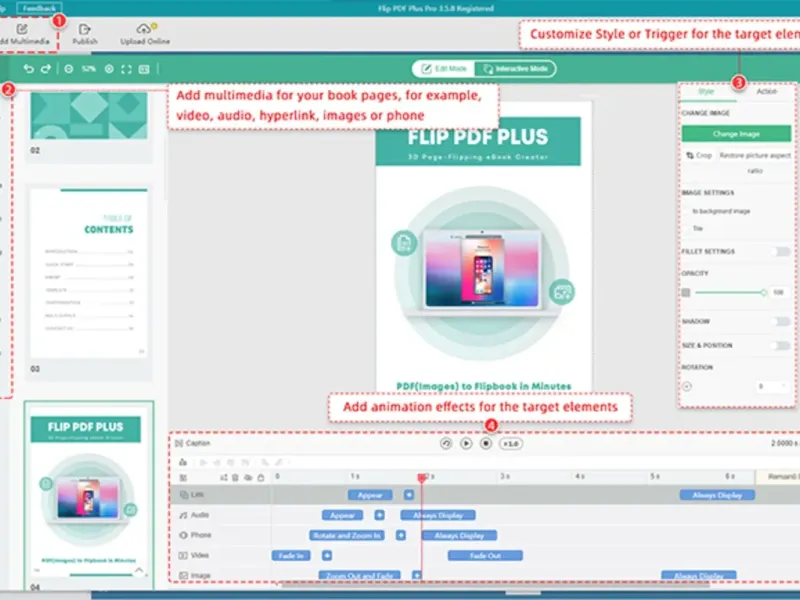Click the Appear animation block on Link row
The width and height of the screenshot is (800, 600).
[x=370, y=495]
